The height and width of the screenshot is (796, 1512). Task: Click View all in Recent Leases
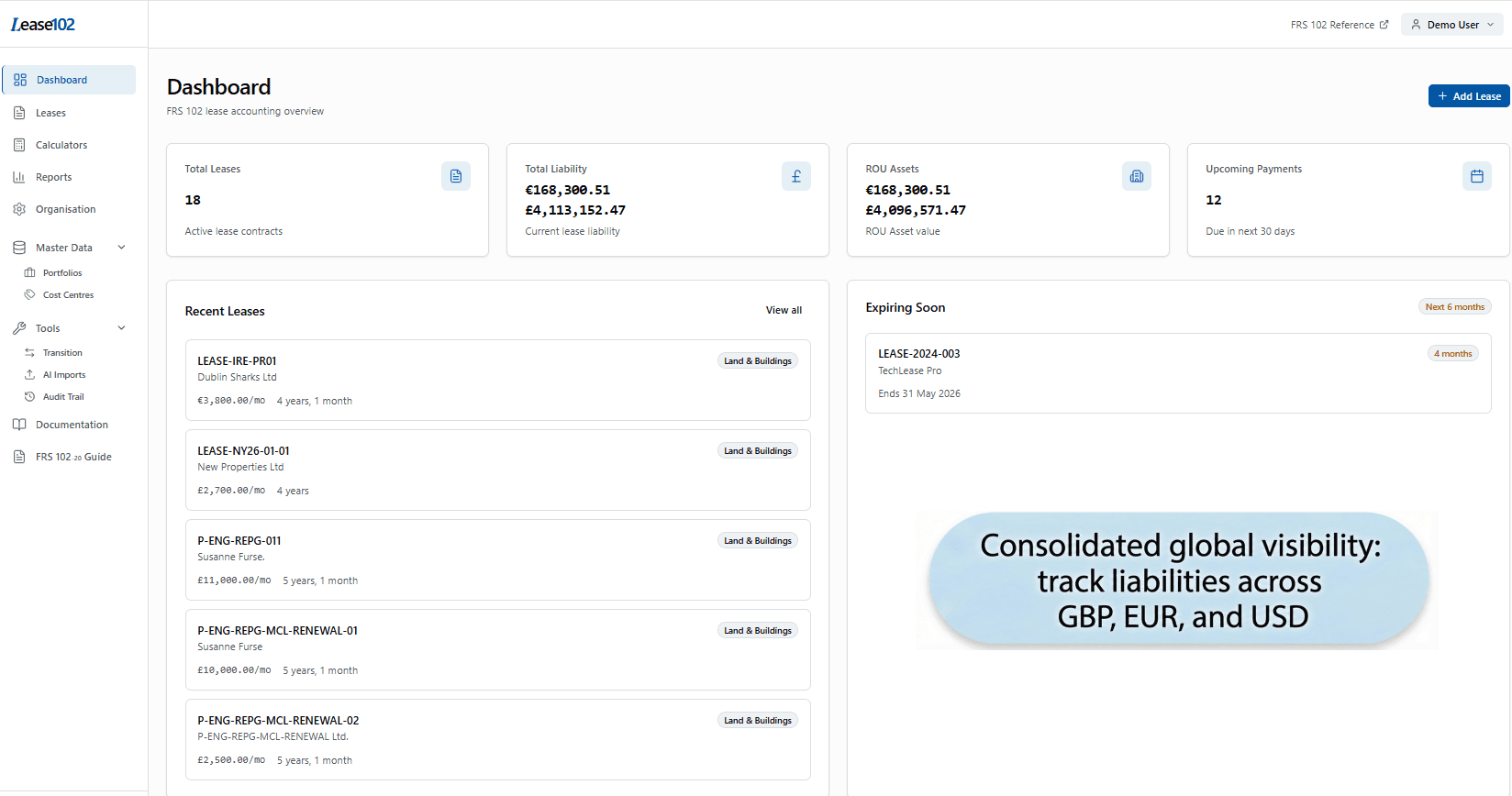click(x=784, y=310)
